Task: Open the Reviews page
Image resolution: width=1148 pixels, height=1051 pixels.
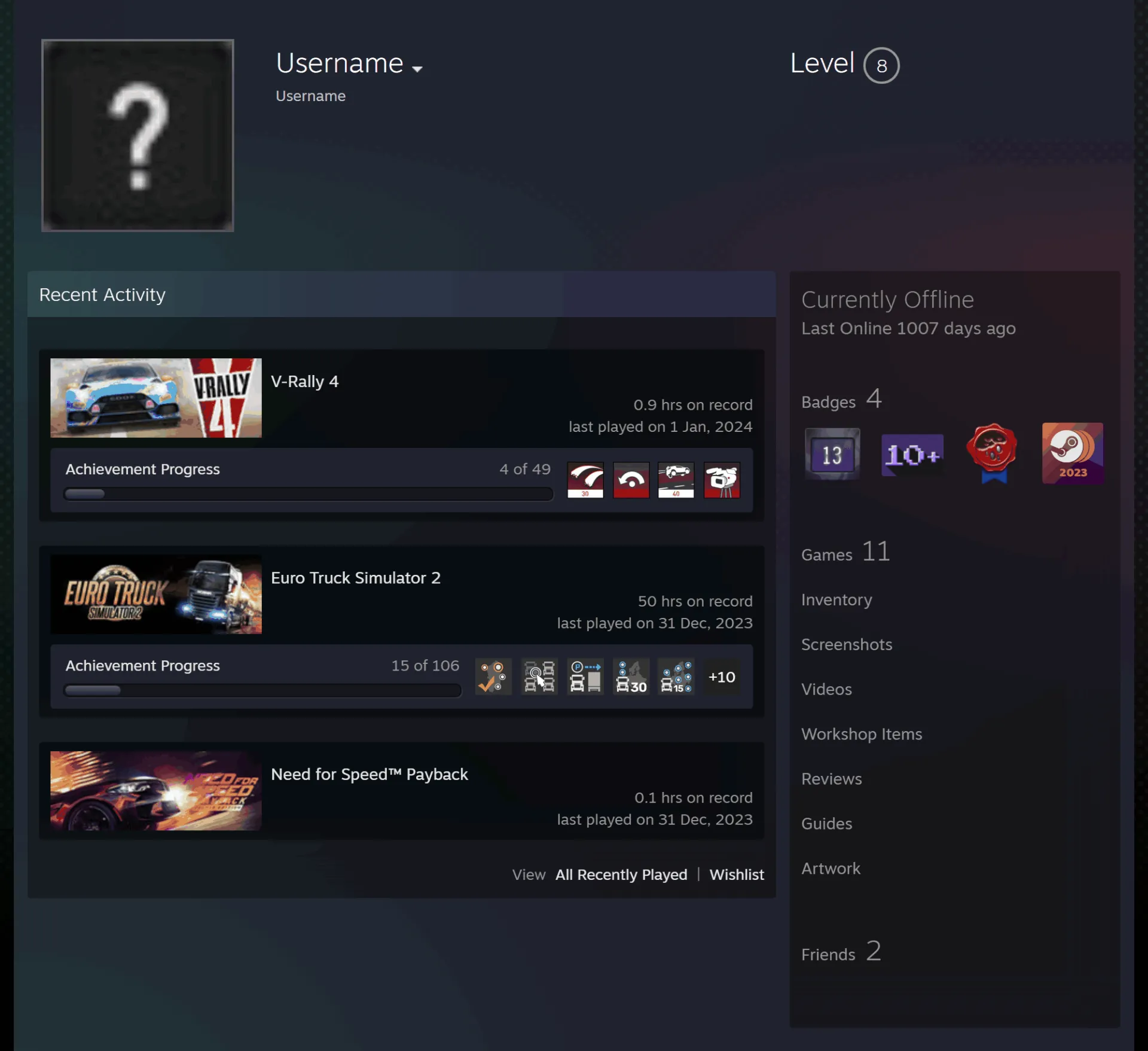Action: tap(832, 779)
